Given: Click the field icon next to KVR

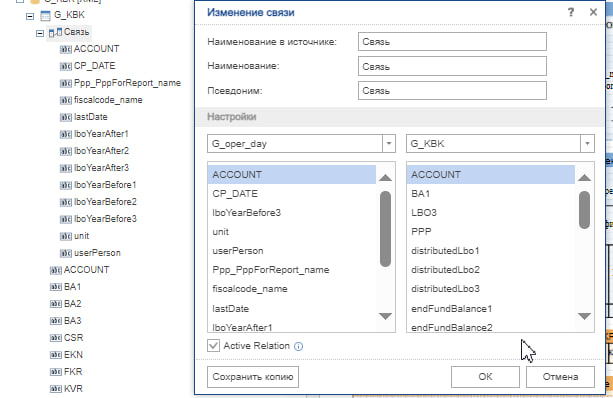Looking at the screenshot, I should [x=56, y=389].
